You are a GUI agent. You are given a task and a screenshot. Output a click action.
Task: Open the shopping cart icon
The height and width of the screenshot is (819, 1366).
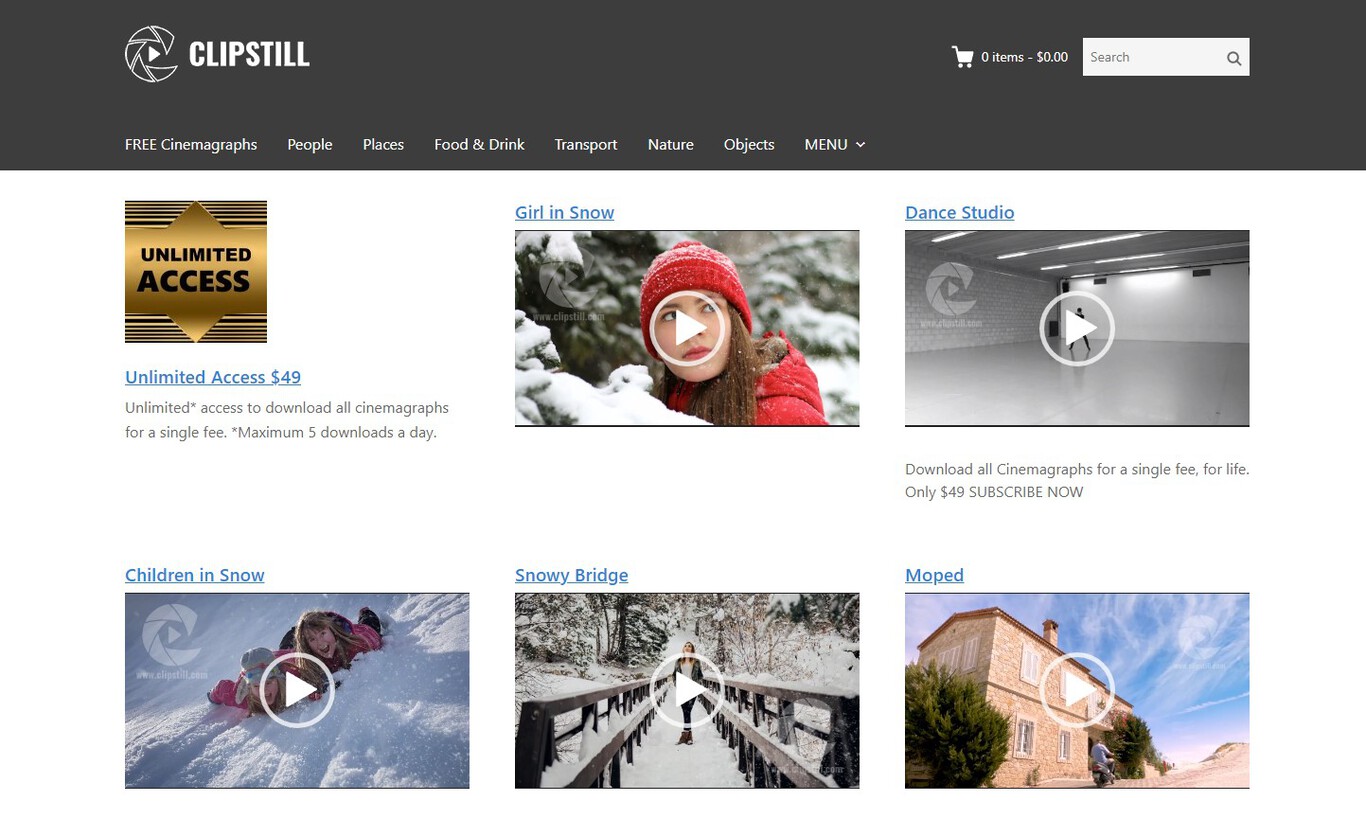[963, 57]
